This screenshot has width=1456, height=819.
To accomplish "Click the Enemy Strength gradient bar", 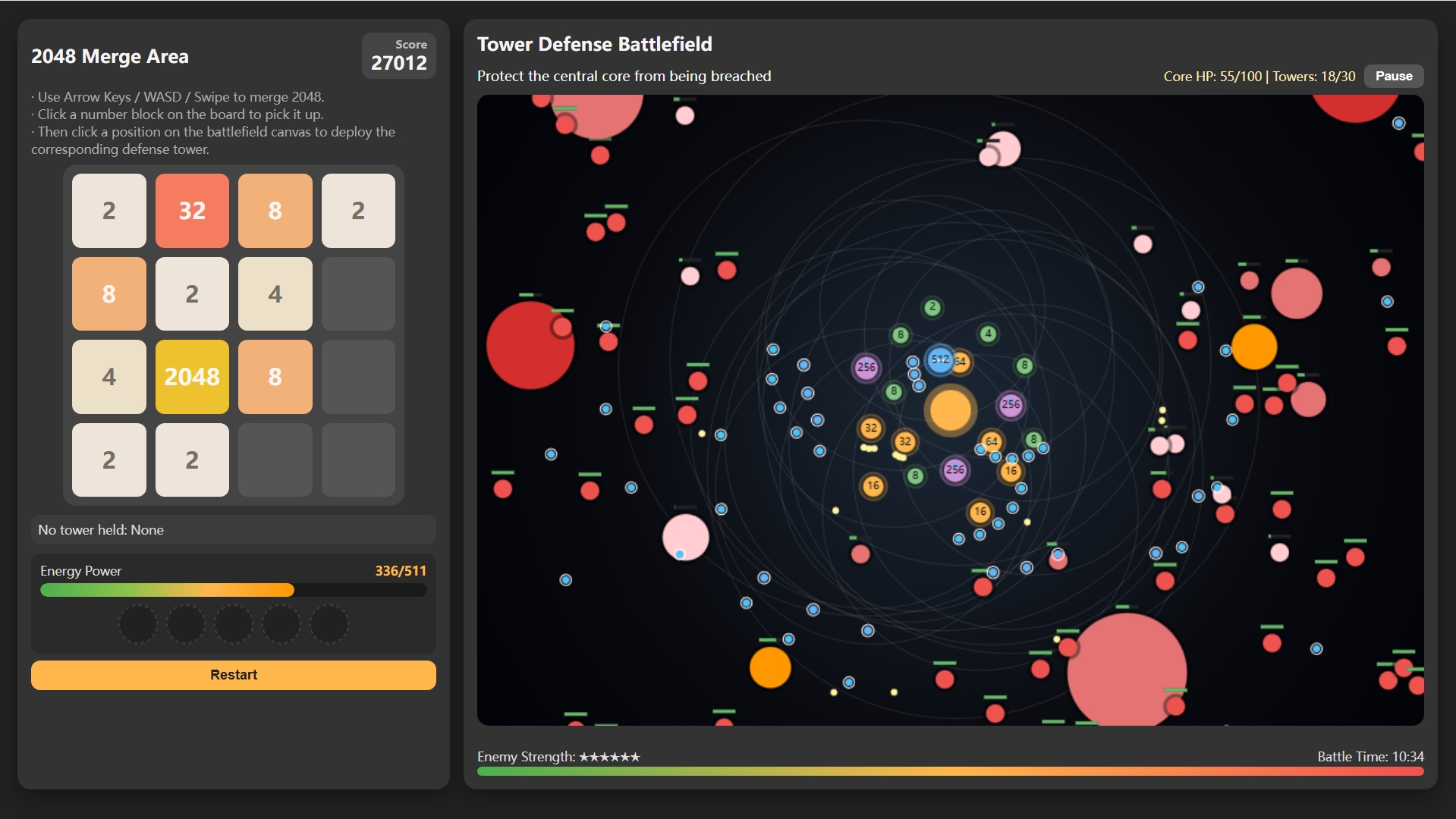I will pos(950,771).
